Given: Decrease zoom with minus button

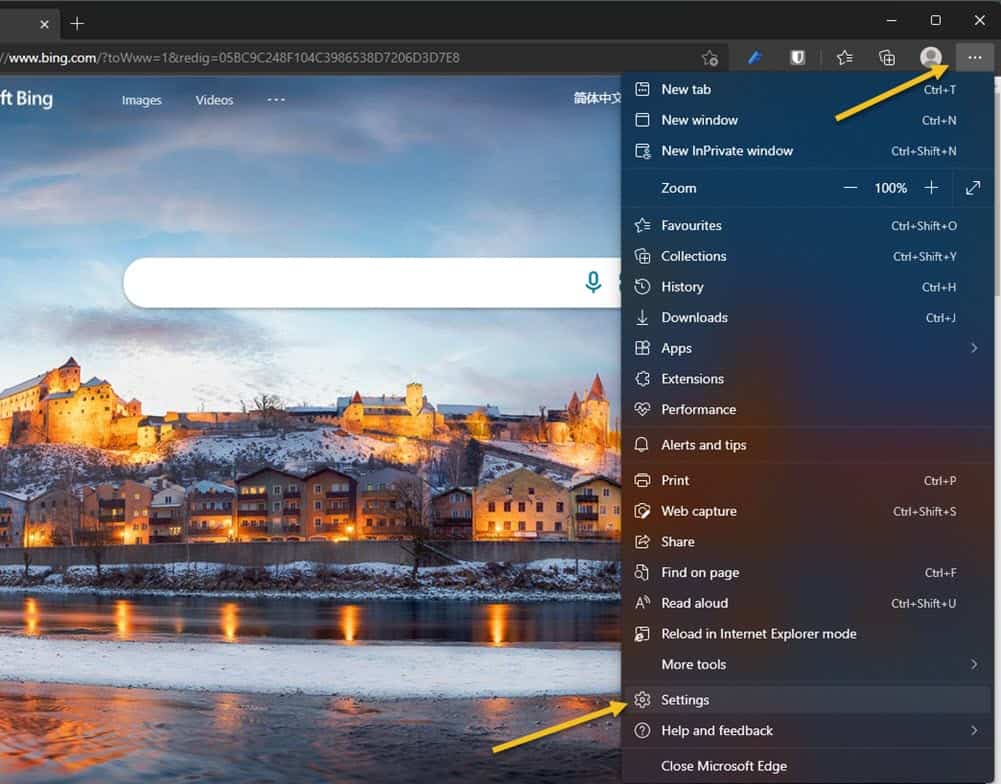Looking at the screenshot, I should (x=850, y=188).
